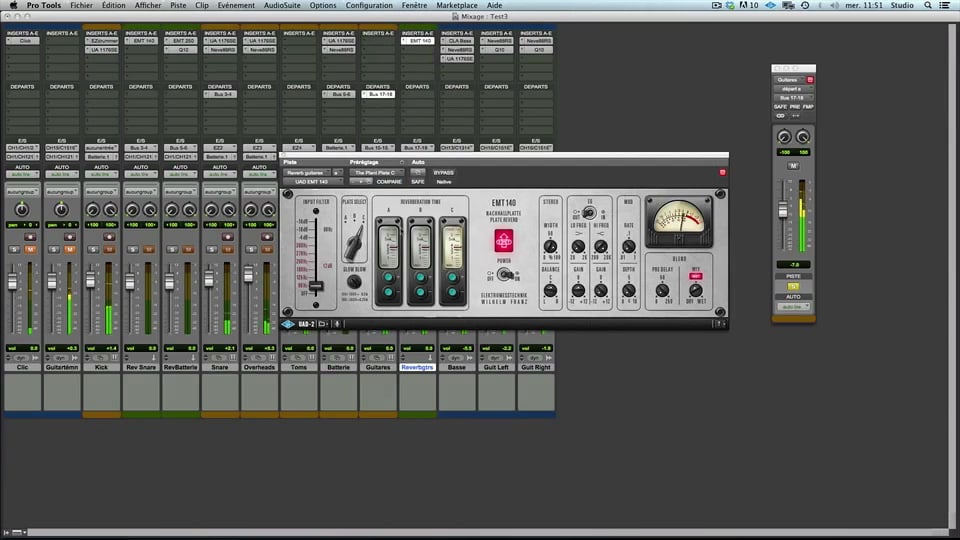
Task: Click plate A upper green reverb time button
Action: [388, 277]
